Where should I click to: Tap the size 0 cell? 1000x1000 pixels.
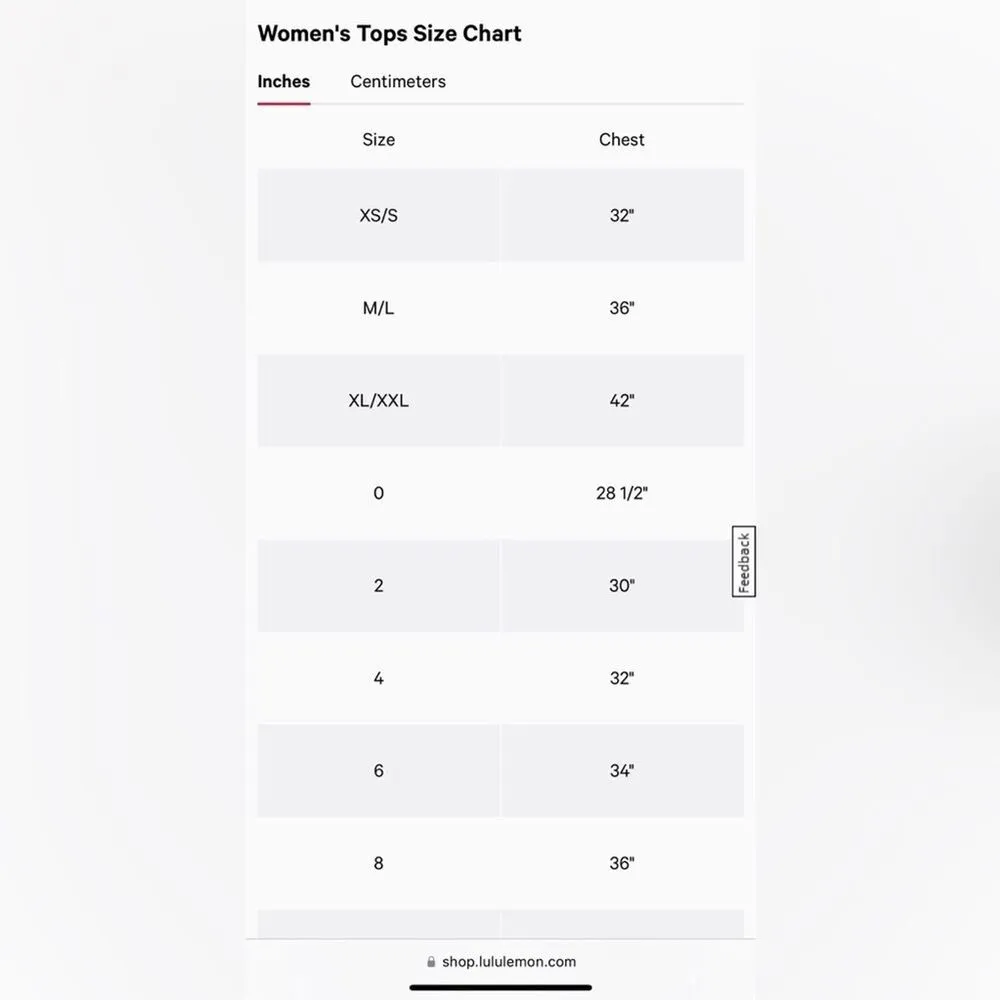(378, 493)
